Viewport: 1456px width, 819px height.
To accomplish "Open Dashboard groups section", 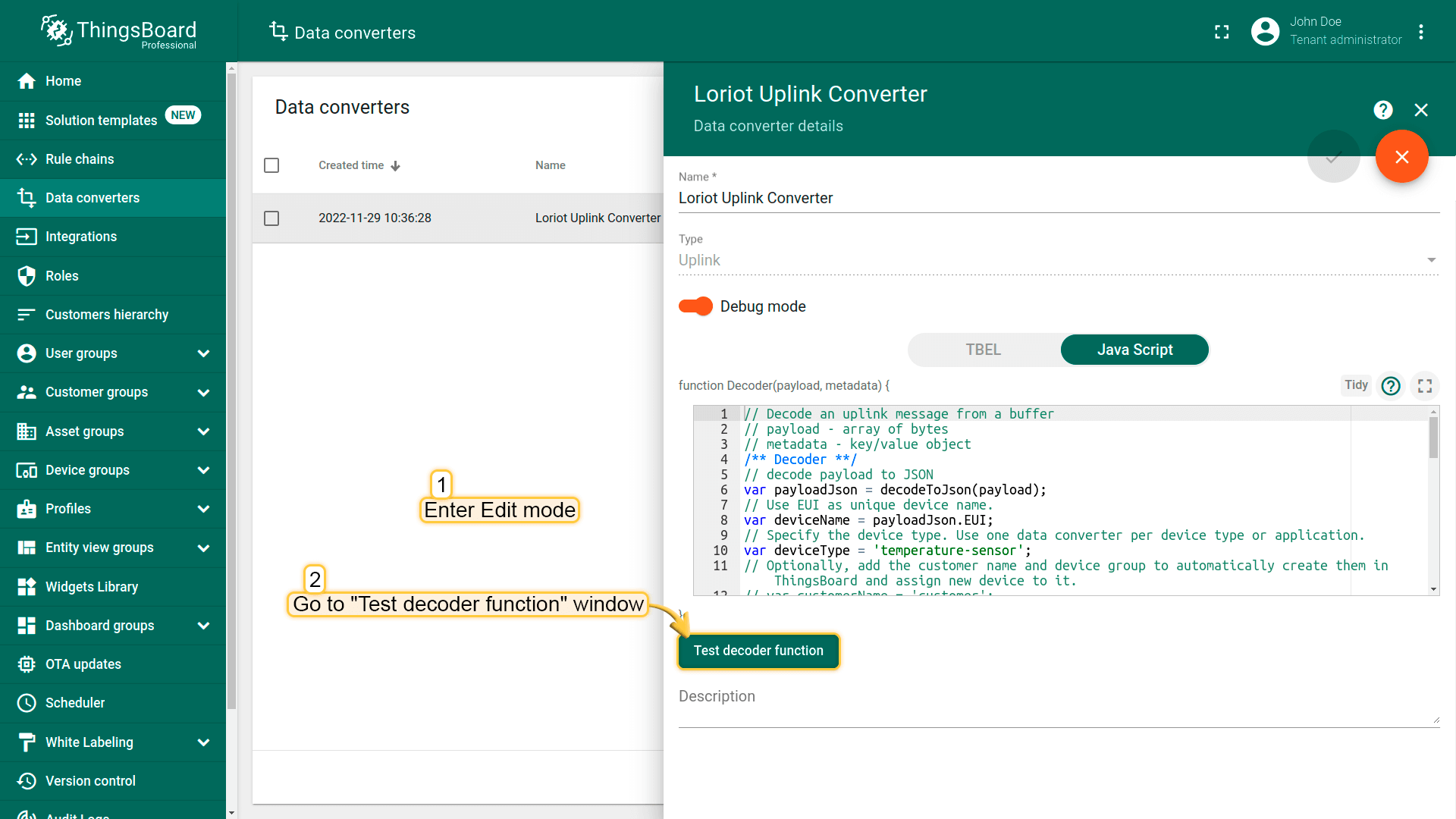I will click(99, 626).
